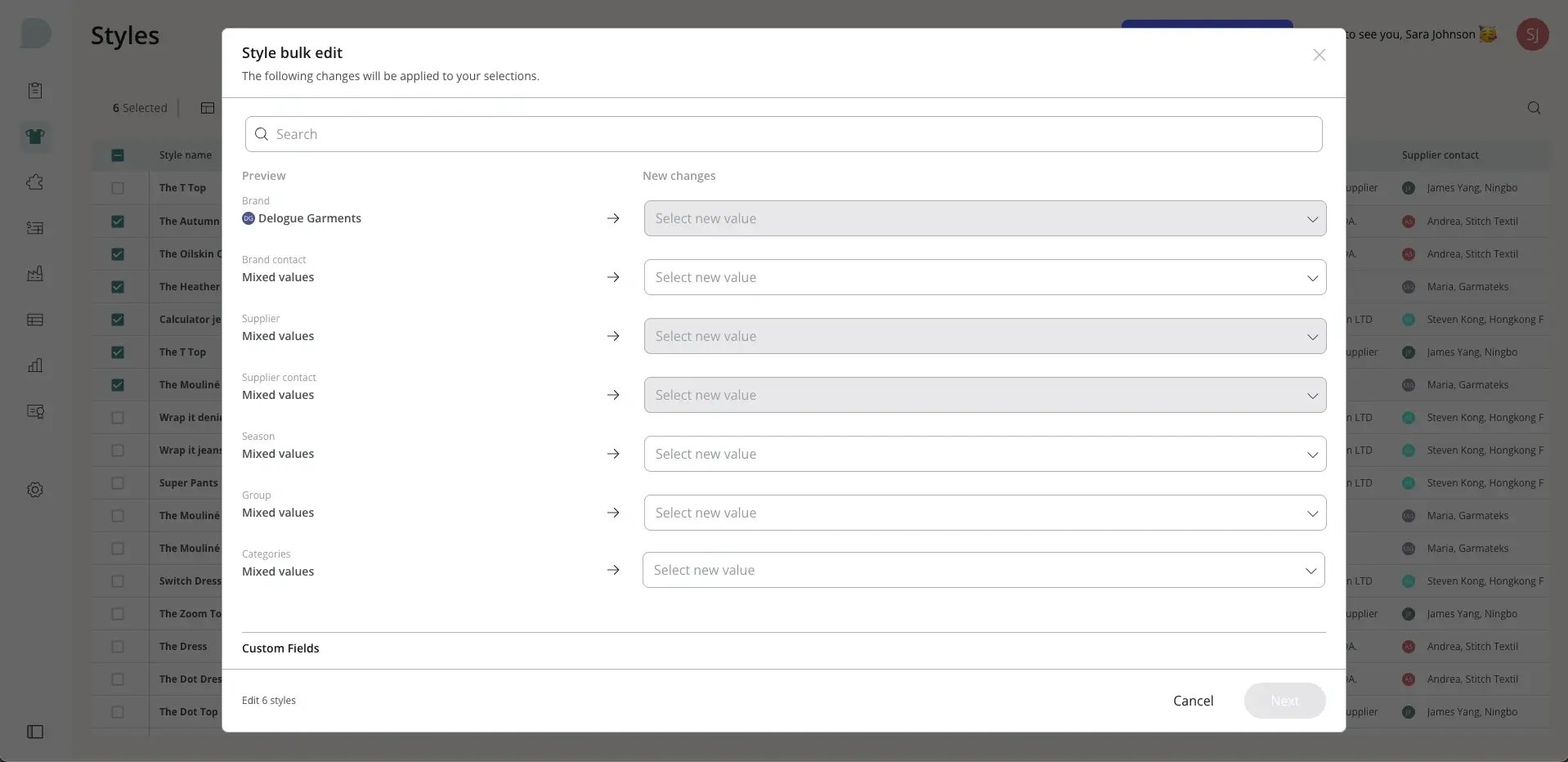
Task: Uncheck the Calculator je row checkbox
Action: pyautogui.click(x=118, y=320)
